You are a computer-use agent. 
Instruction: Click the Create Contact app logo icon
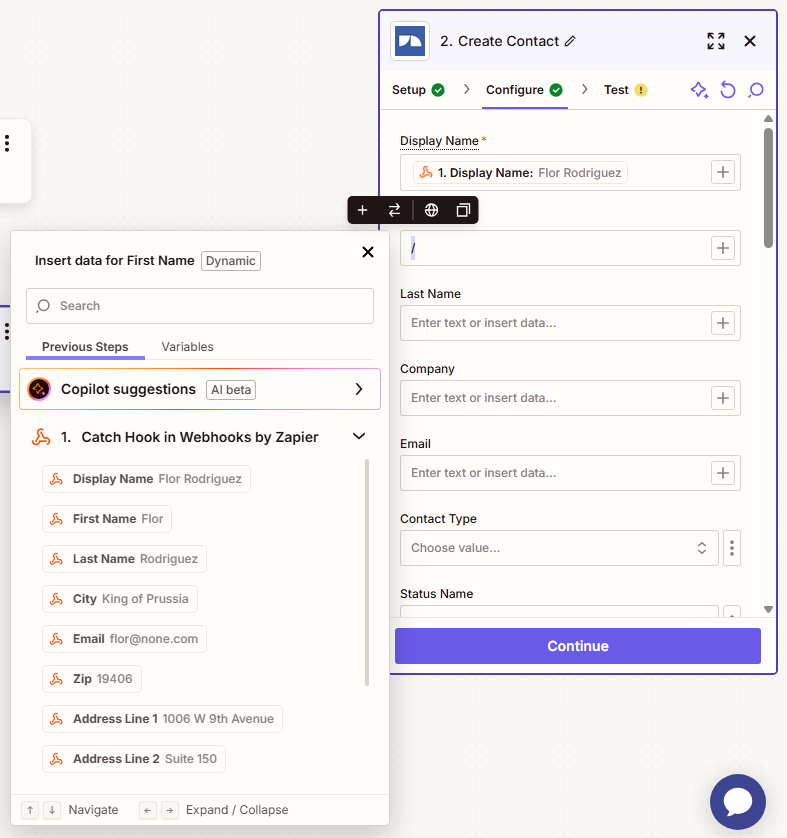(410, 41)
